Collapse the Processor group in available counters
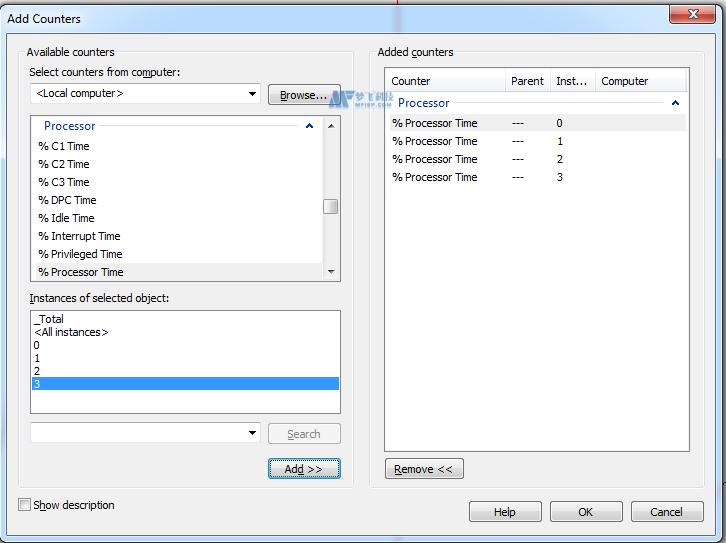The width and height of the screenshot is (726, 543). (309, 126)
